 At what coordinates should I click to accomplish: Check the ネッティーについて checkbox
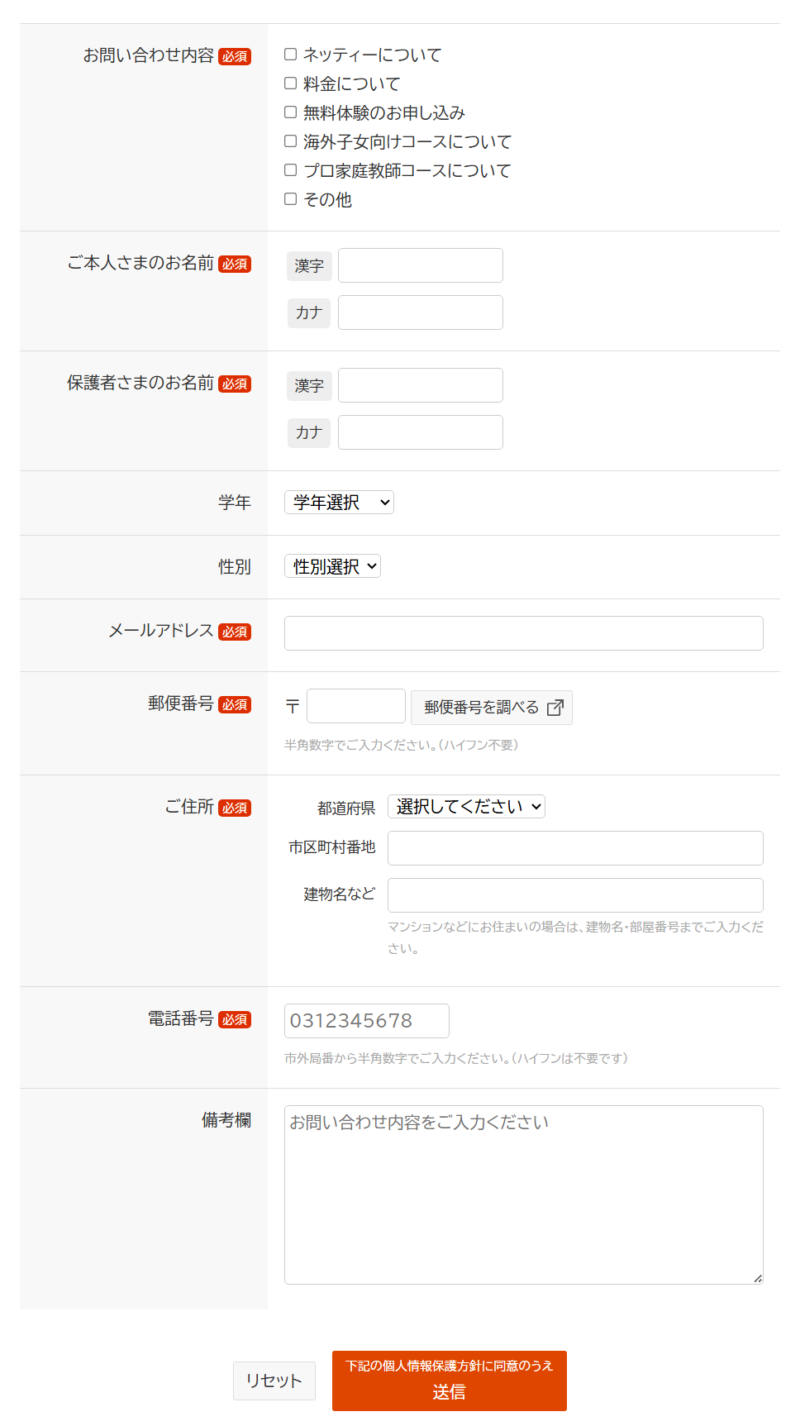[x=291, y=55]
